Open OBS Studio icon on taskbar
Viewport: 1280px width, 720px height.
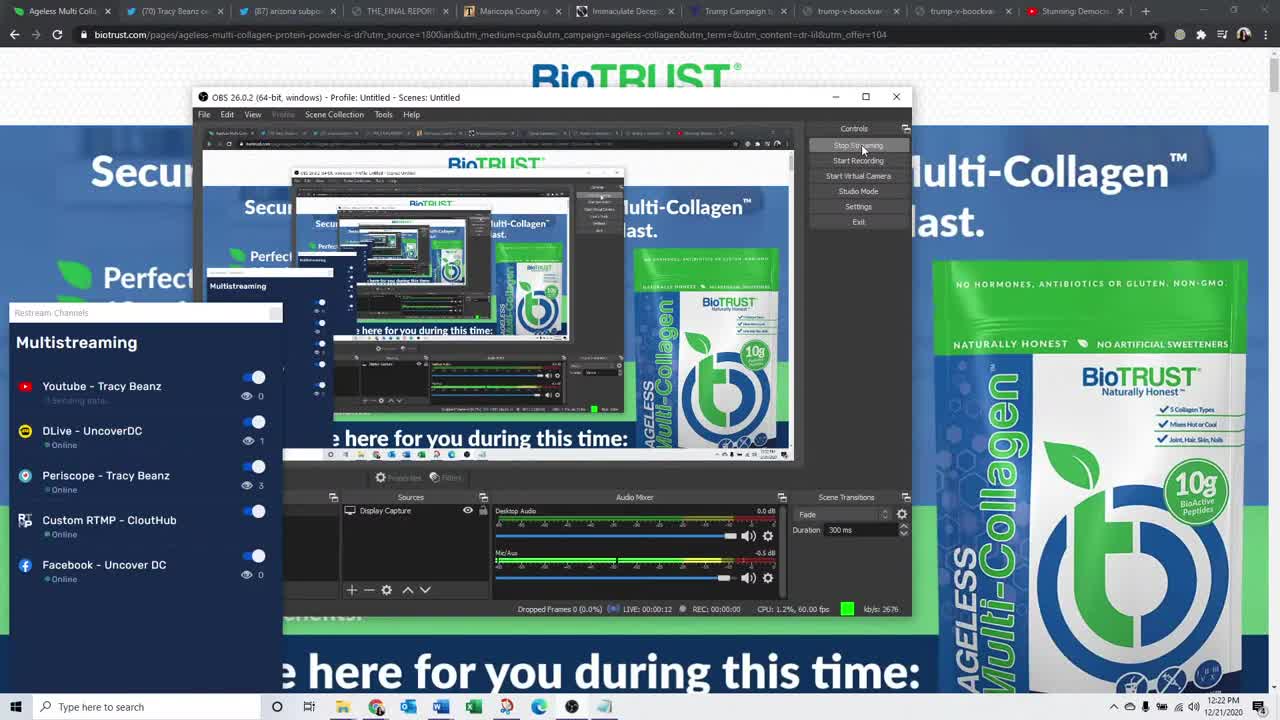[572, 707]
